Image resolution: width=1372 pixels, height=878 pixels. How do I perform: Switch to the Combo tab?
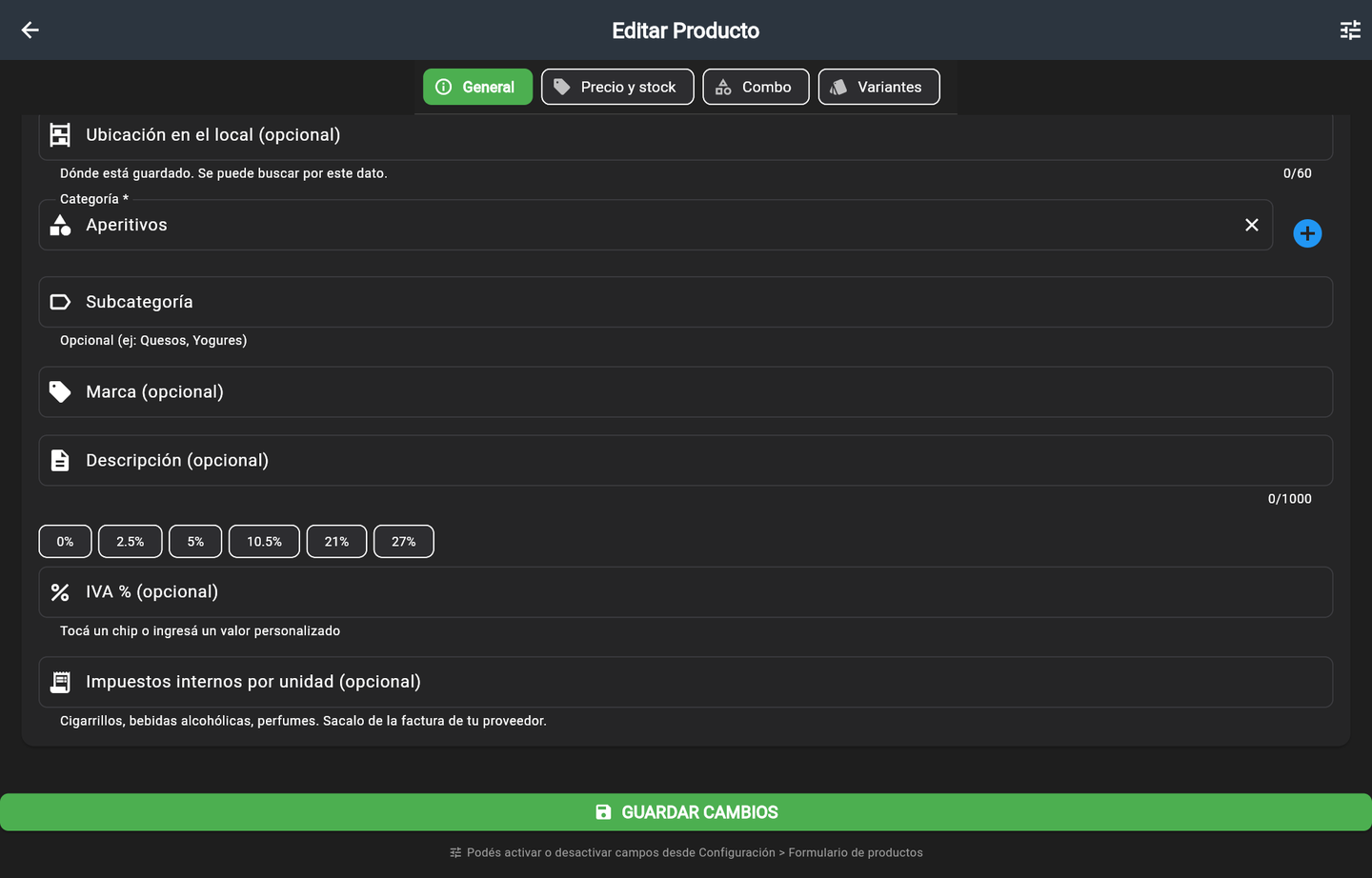(x=756, y=87)
